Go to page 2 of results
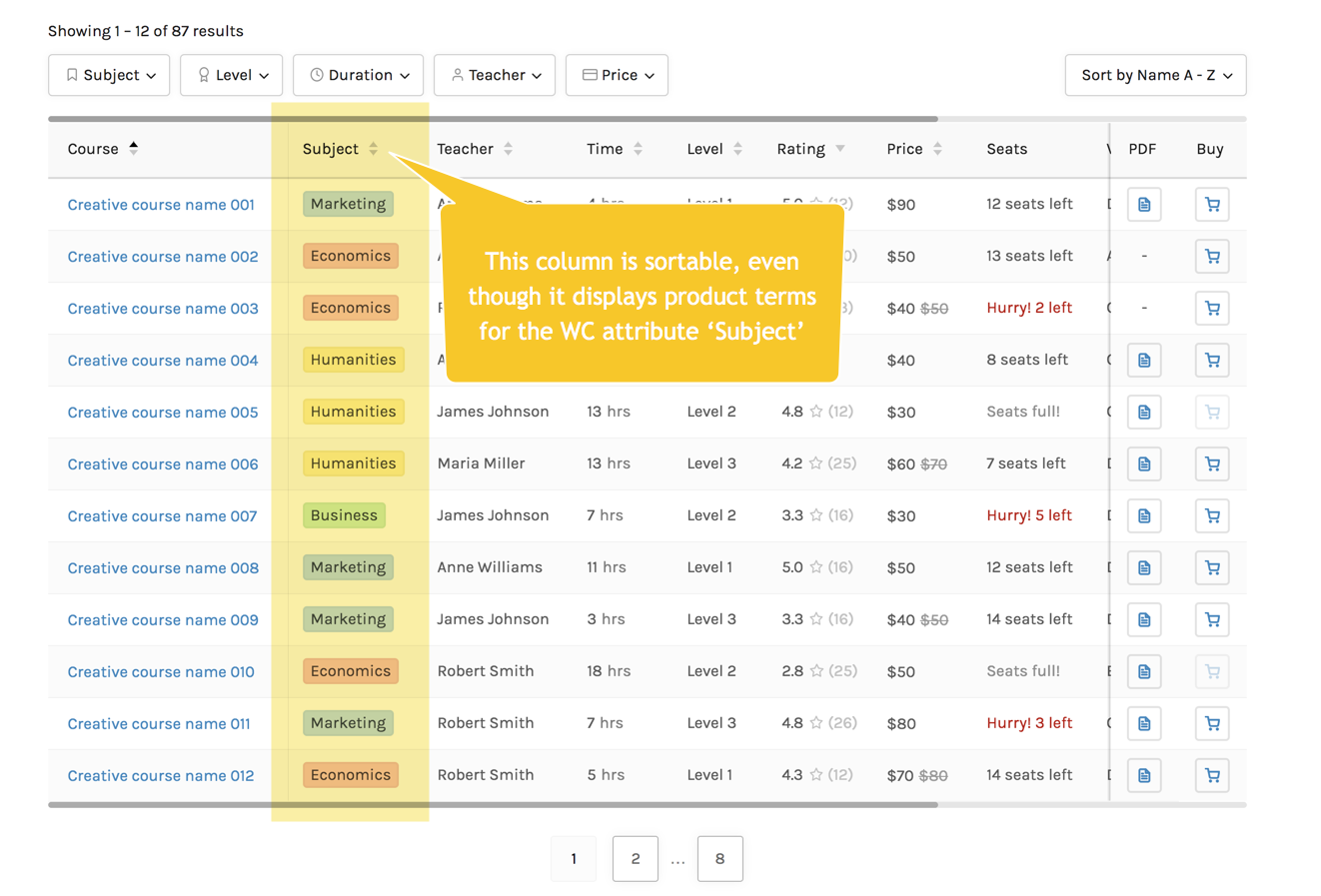Screen dimensions: 1321x896 [x=636, y=859]
